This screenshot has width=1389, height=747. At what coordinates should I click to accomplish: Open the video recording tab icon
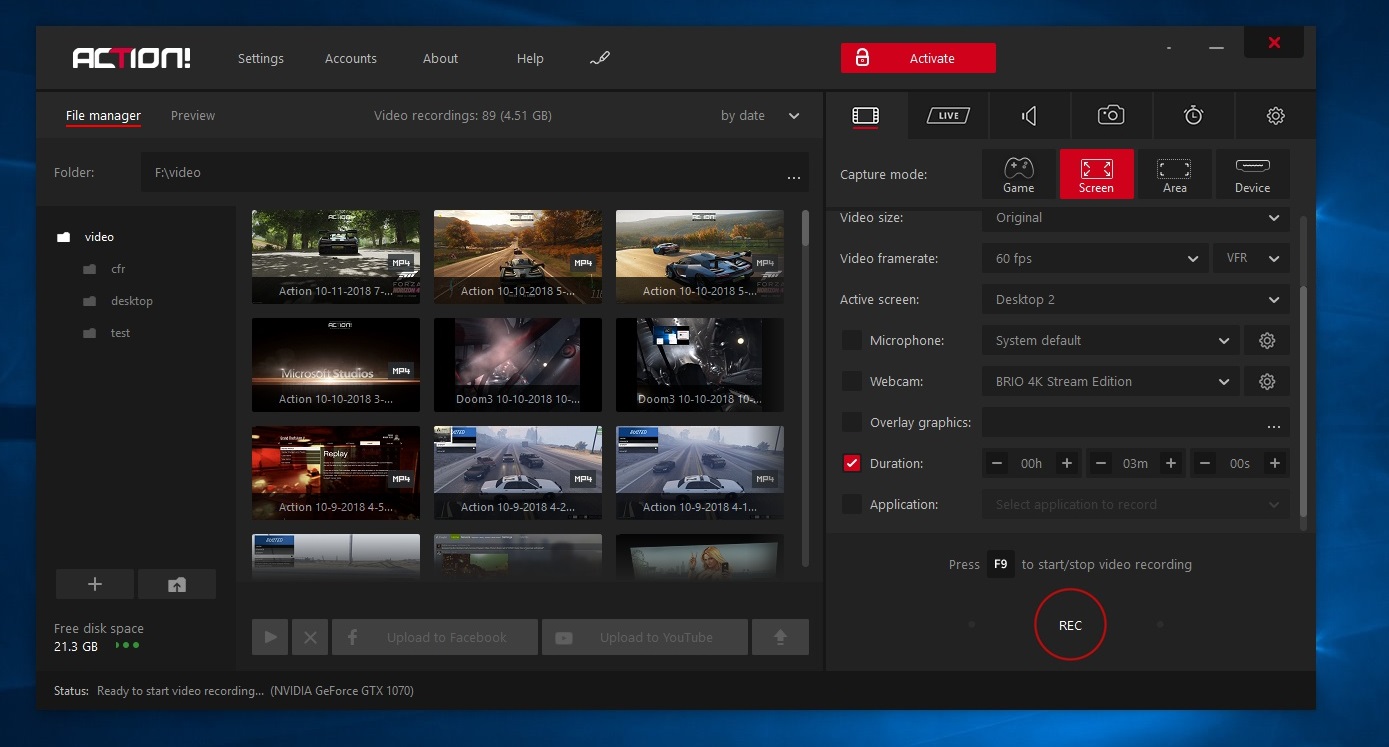coord(866,116)
